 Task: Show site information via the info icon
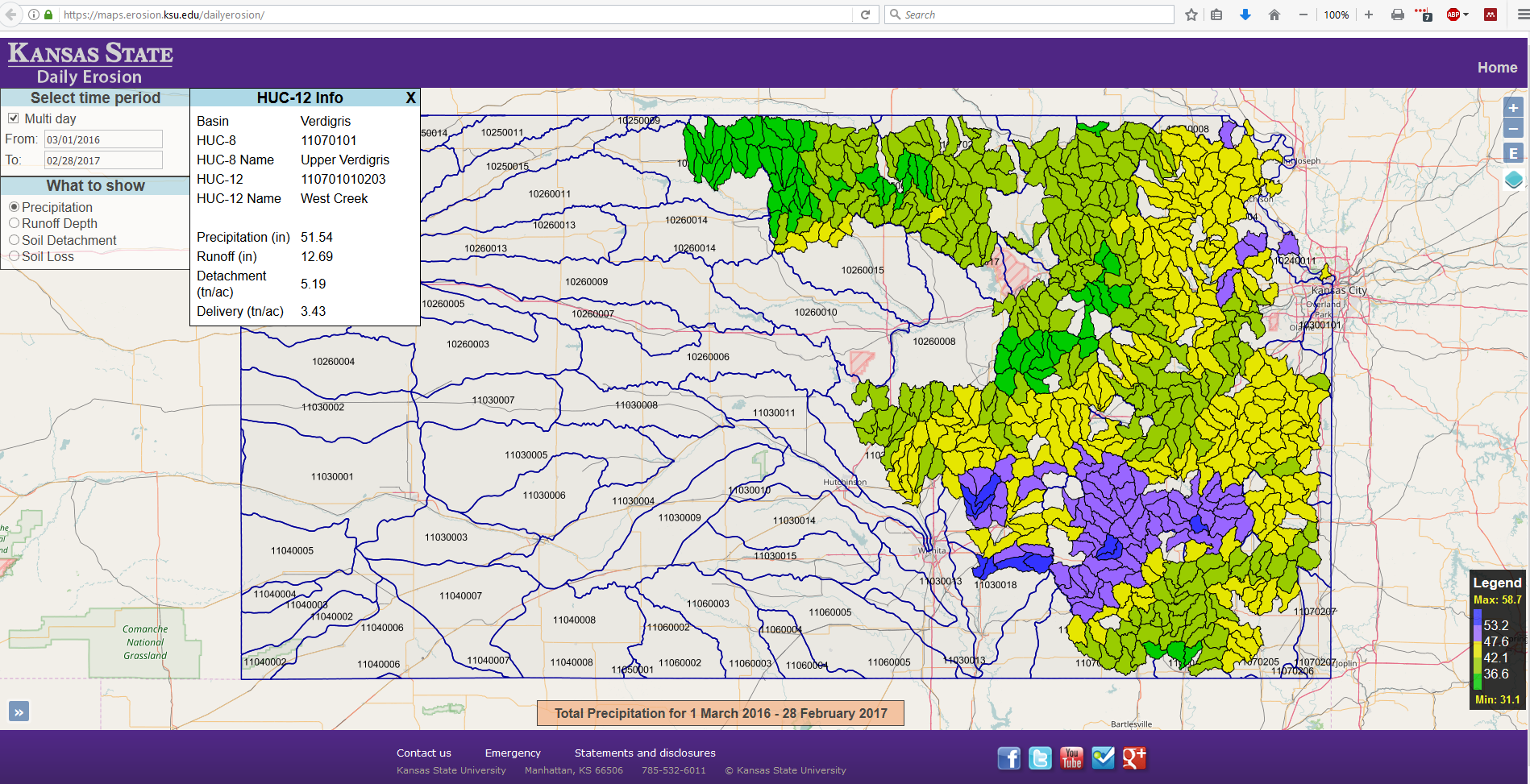pos(34,15)
